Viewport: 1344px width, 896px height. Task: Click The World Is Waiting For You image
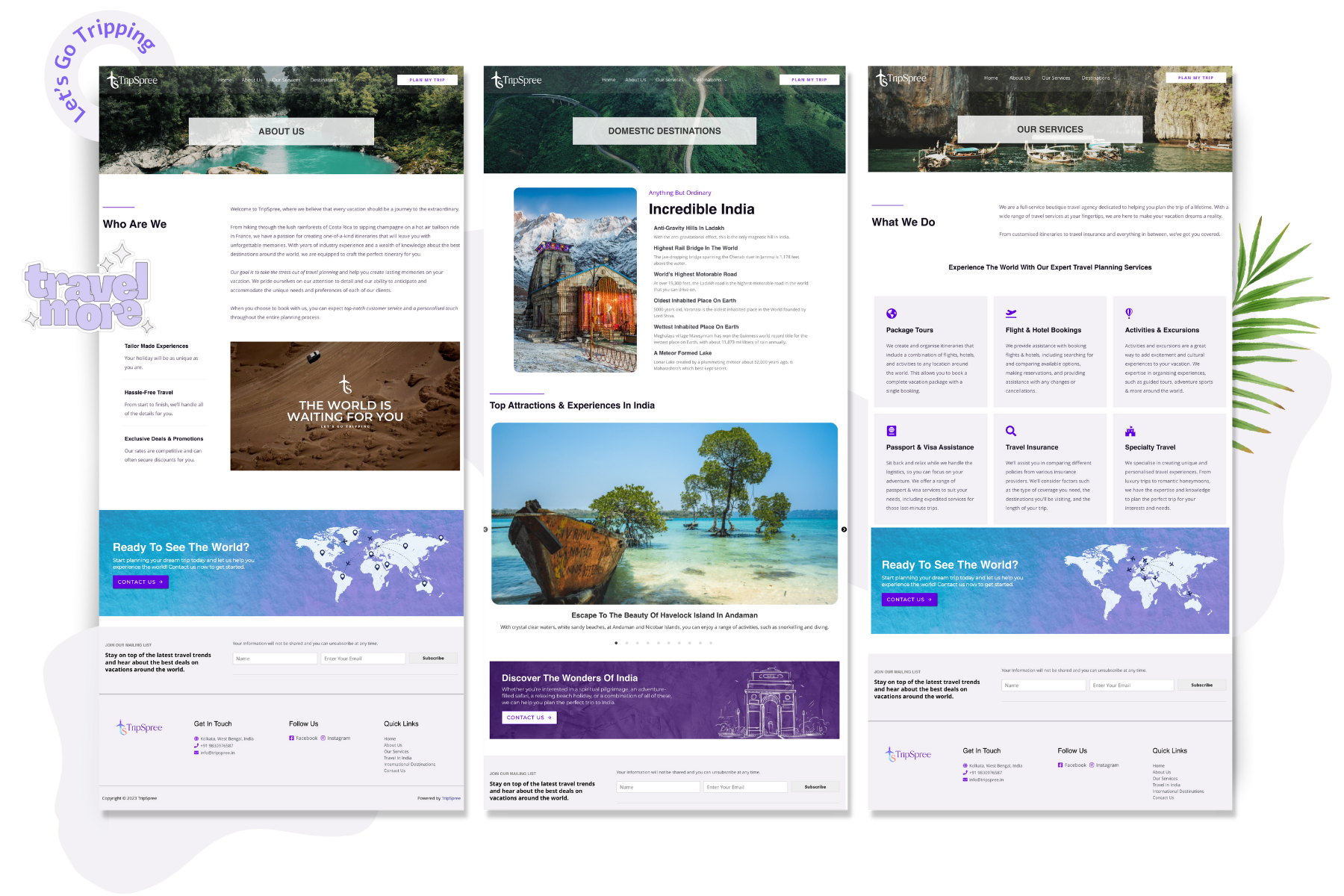pyautogui.click(x=345, y=406)
